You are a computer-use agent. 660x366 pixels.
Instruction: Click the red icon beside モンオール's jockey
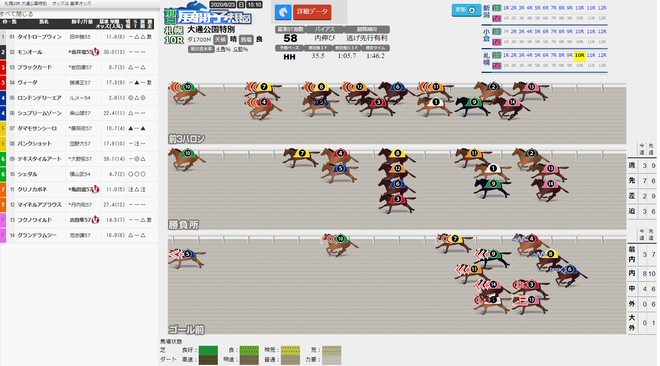pyautogui.click(x=95, y=52)
